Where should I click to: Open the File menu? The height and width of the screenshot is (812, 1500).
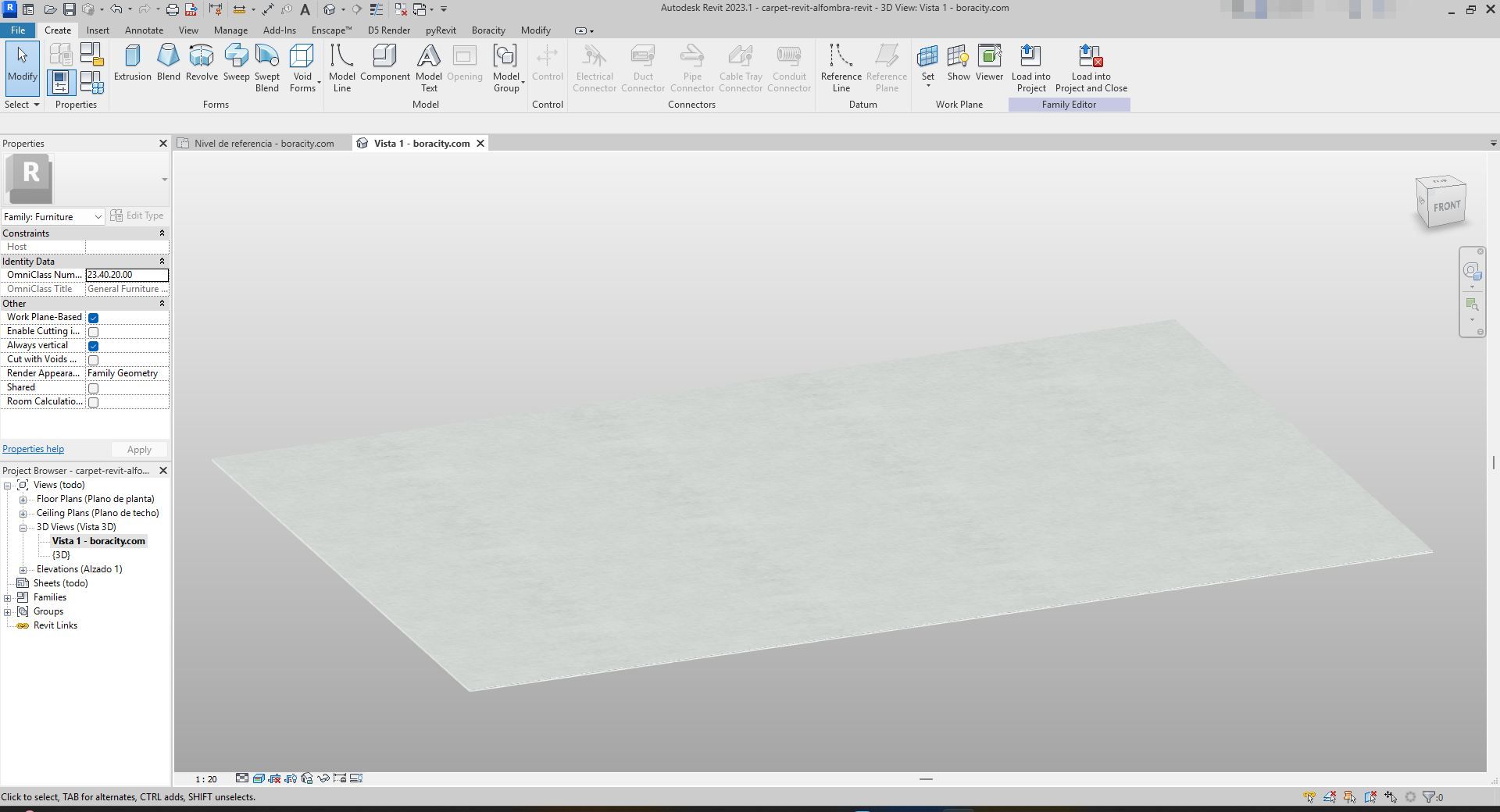pyautogui.click(x=17, y=30)
